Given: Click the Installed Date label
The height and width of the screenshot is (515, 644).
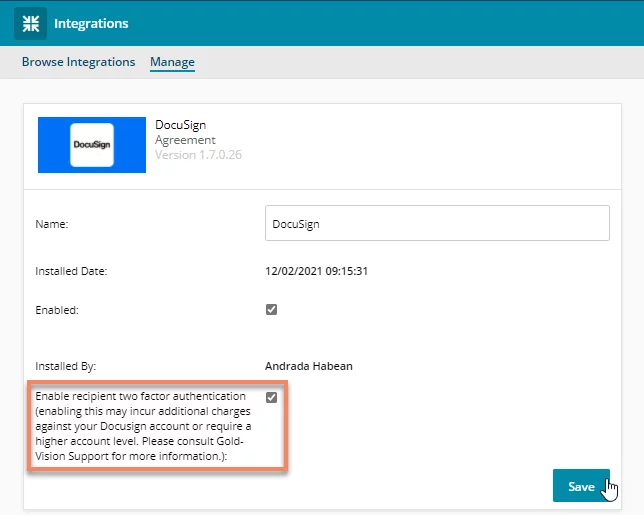Looking at the screenshot, I should (71, 271).
